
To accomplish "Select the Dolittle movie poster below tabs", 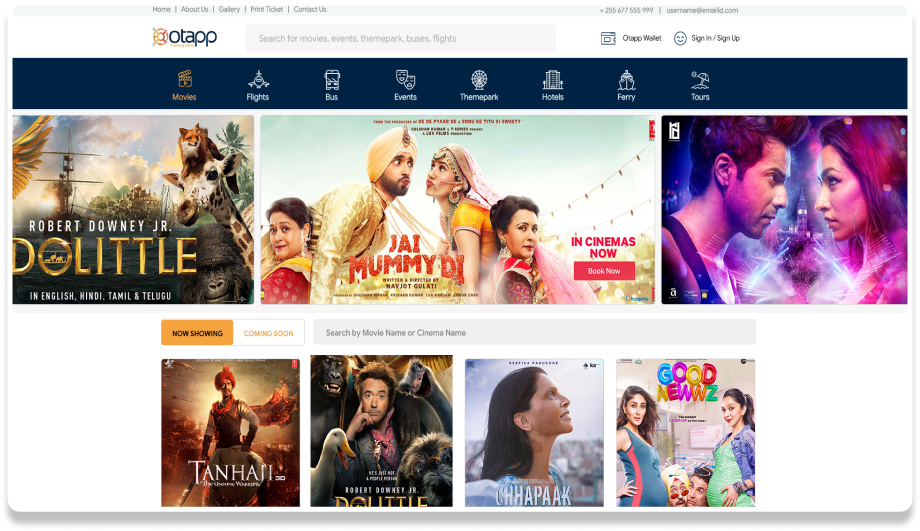I will point(381,431).
